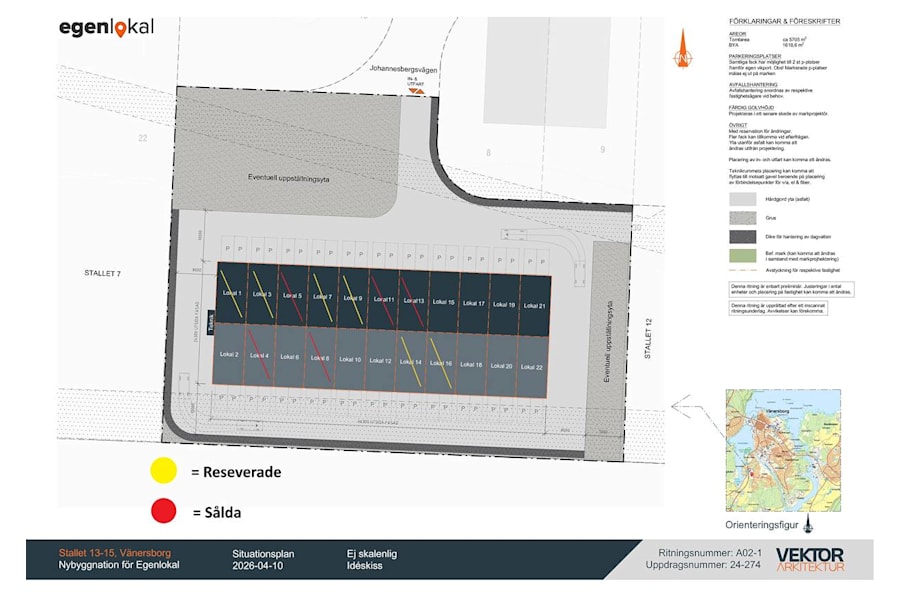
Task: Click the Situationsplan title block text
Action: click(x=263, y=554)
